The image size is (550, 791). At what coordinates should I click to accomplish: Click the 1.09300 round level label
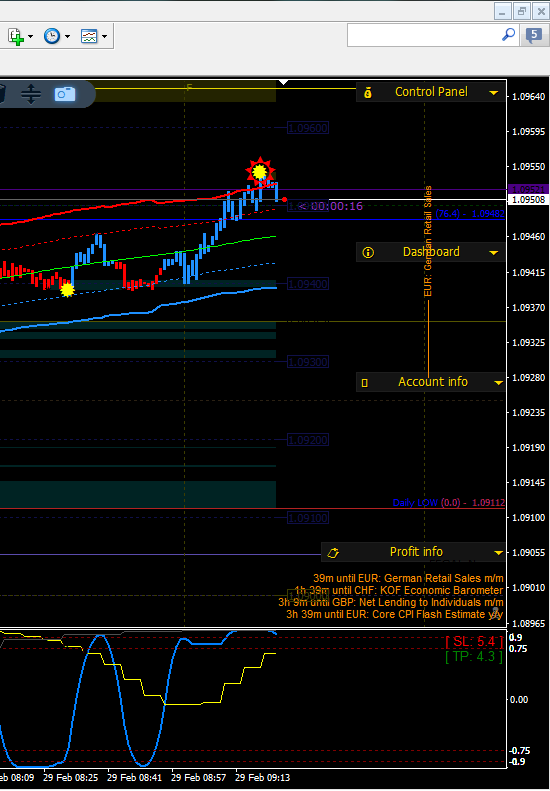coord(308,362)
